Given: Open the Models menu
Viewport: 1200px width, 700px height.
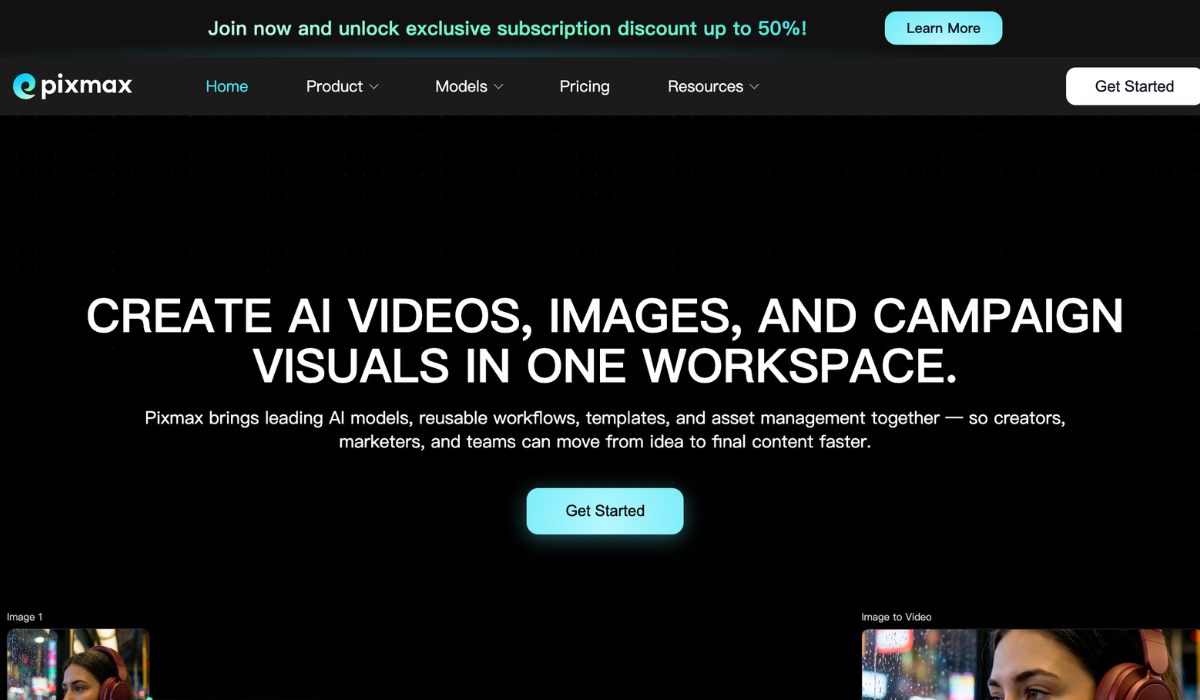Looking at the screenshot, I should (461, 86).
